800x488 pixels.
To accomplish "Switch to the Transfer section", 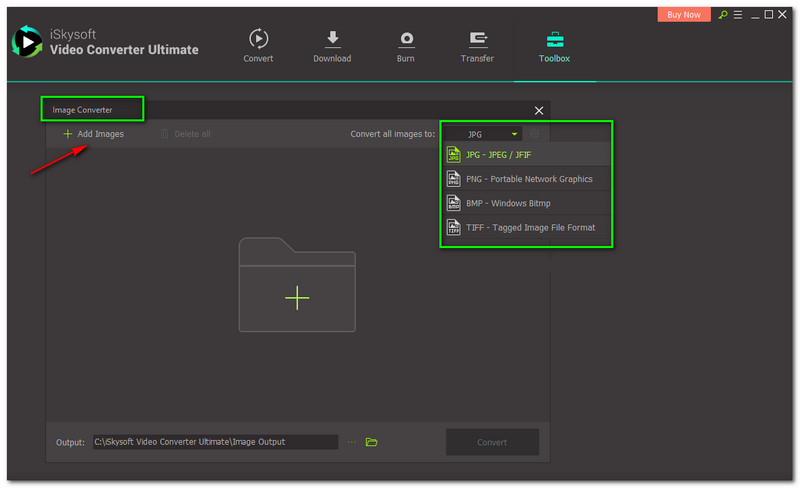I will coord(477,46).
